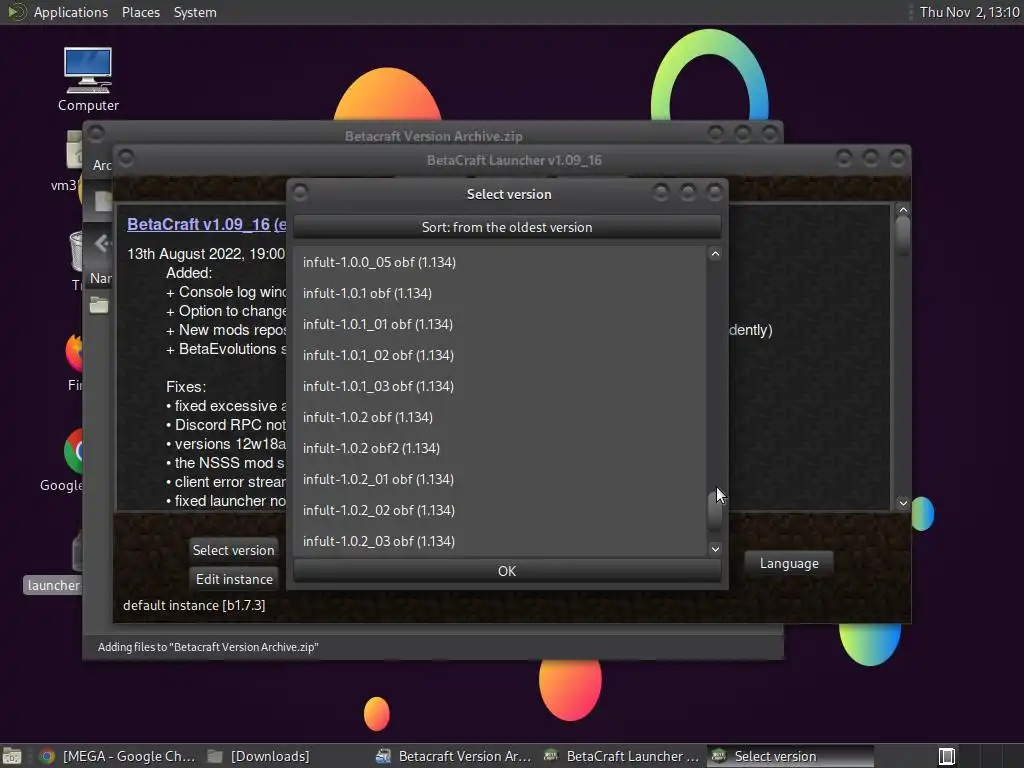Select infult-1.0.1_03 obf (1.134)
Viewport: 1024px width, 768px height.
(500, 386)
